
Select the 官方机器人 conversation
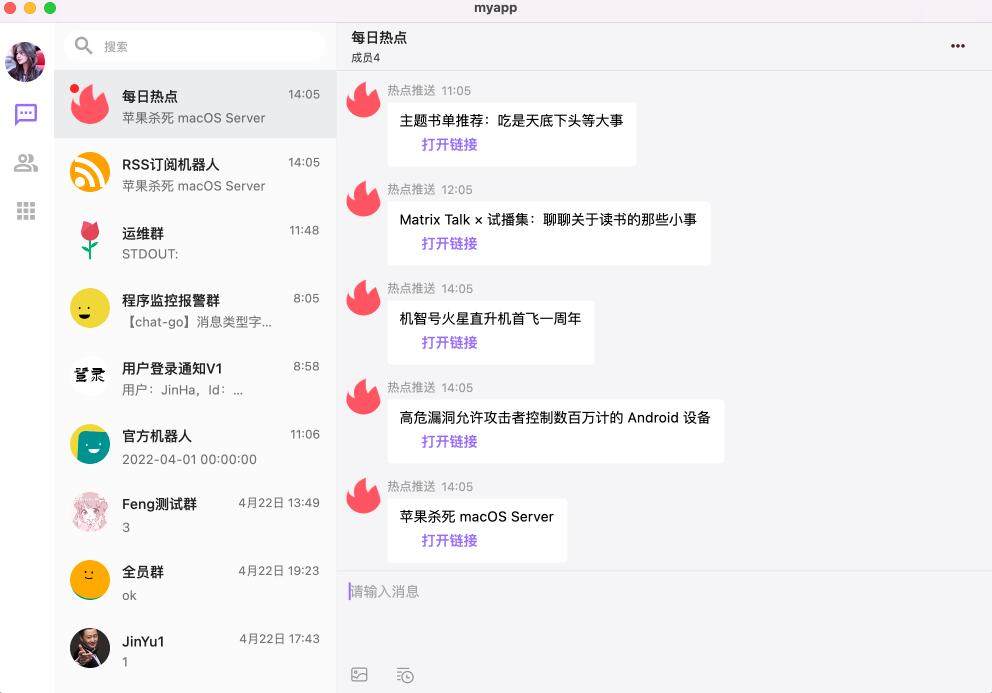[x=195, y=444]
